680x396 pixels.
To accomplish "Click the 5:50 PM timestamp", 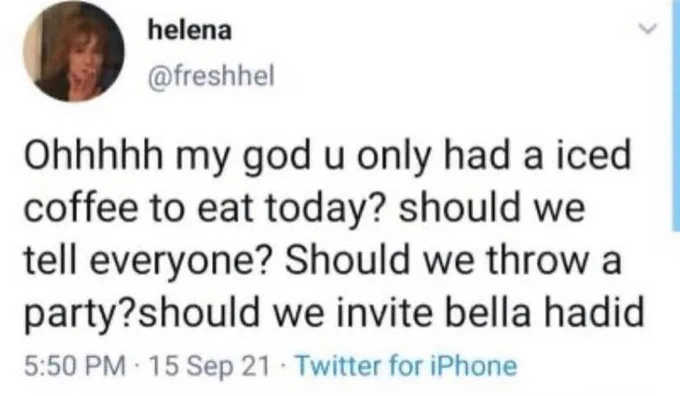I will pos(75,366).
